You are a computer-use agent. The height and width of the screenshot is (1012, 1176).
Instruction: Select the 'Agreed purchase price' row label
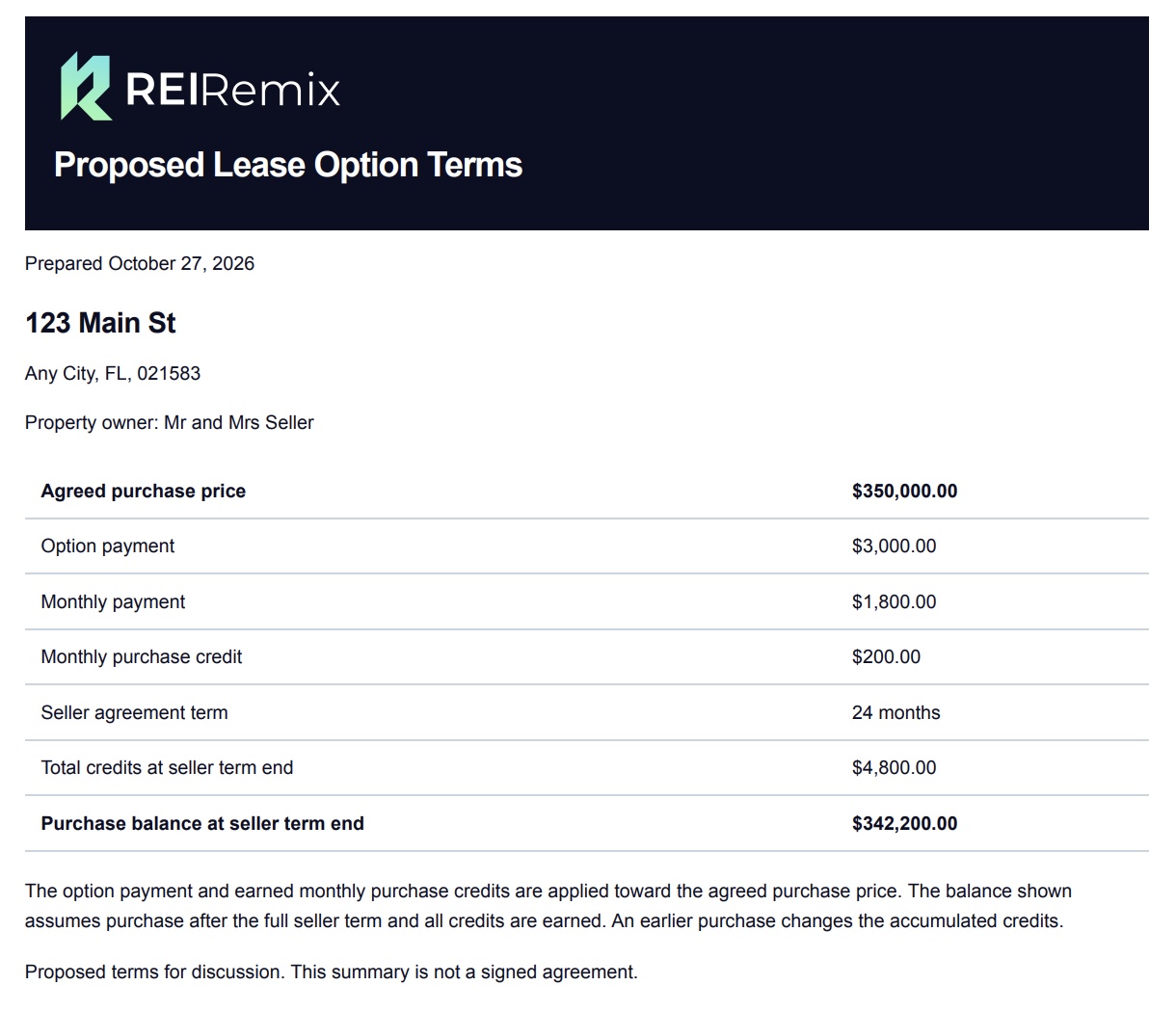[144, 492]
